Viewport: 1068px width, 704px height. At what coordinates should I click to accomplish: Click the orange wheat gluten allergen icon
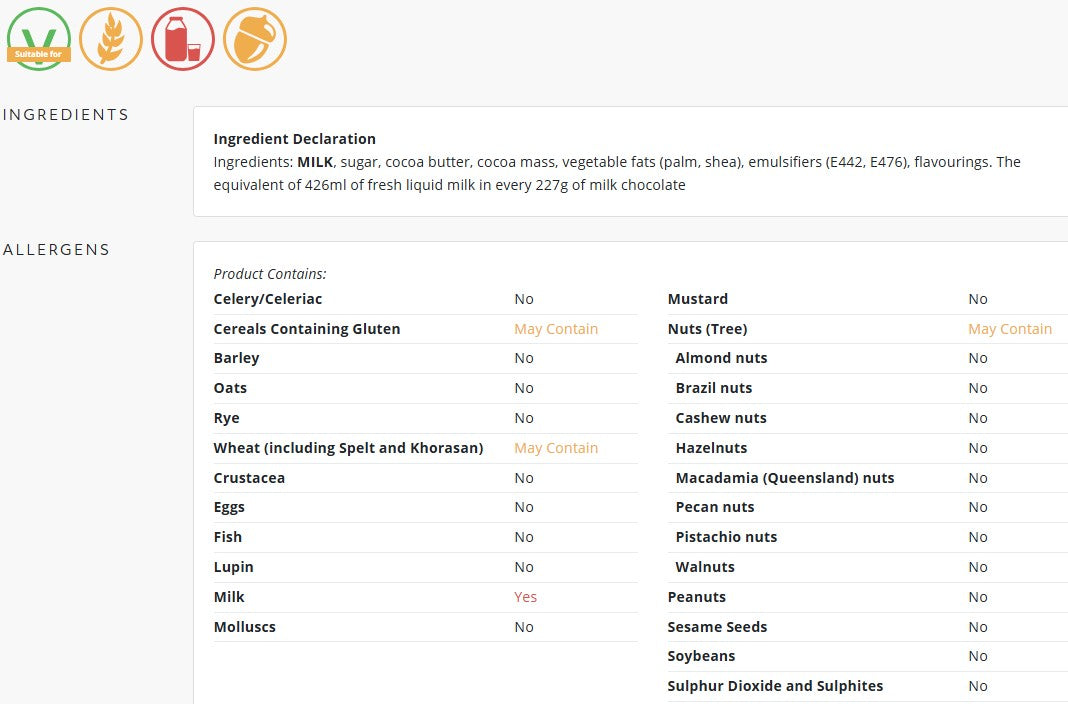click(x=110, y=39)
